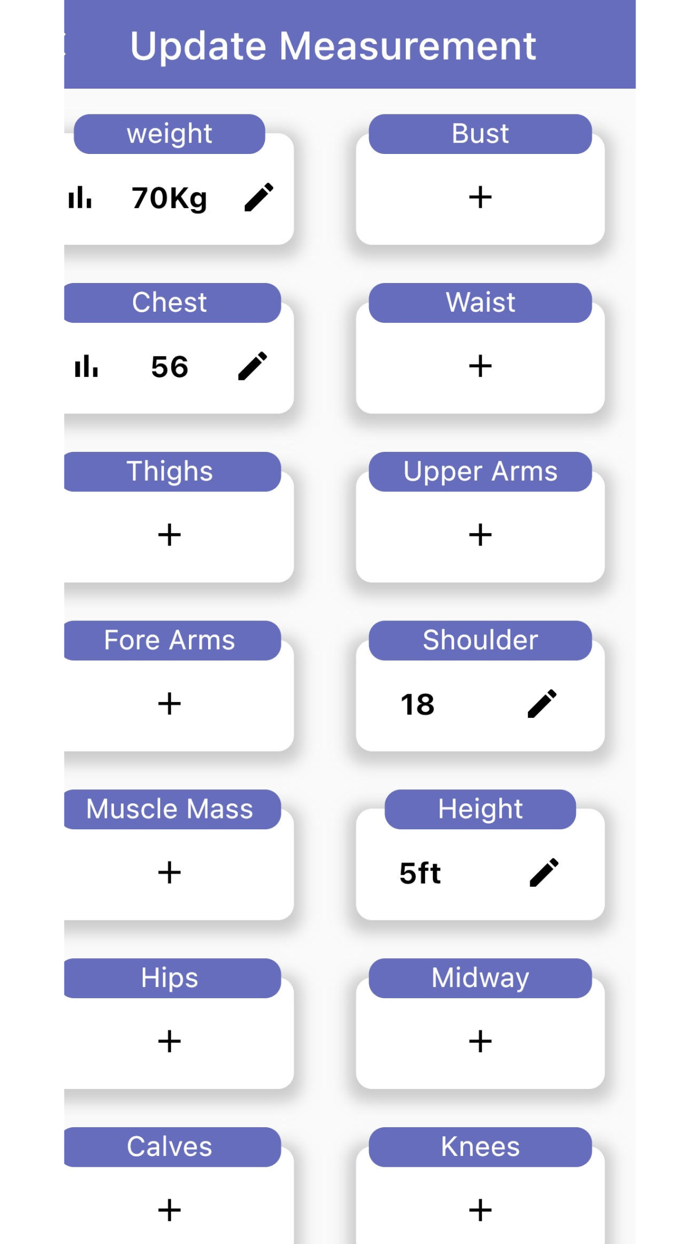Tap the Height label tag
Viewport: 700px width, 1244px height.
[480, 809]
